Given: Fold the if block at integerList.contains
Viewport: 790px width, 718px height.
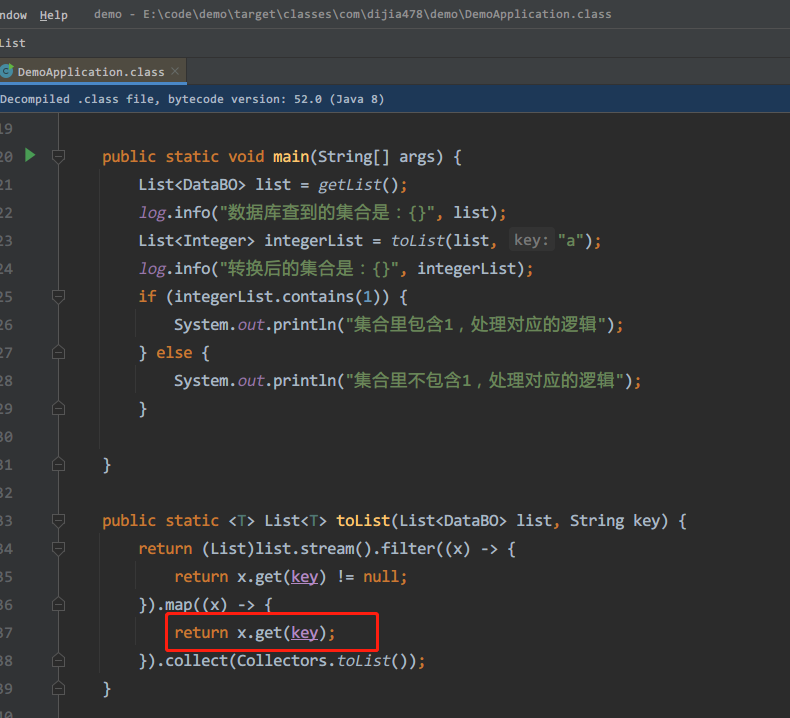Looking at the screenshot, I should (58, 296).
